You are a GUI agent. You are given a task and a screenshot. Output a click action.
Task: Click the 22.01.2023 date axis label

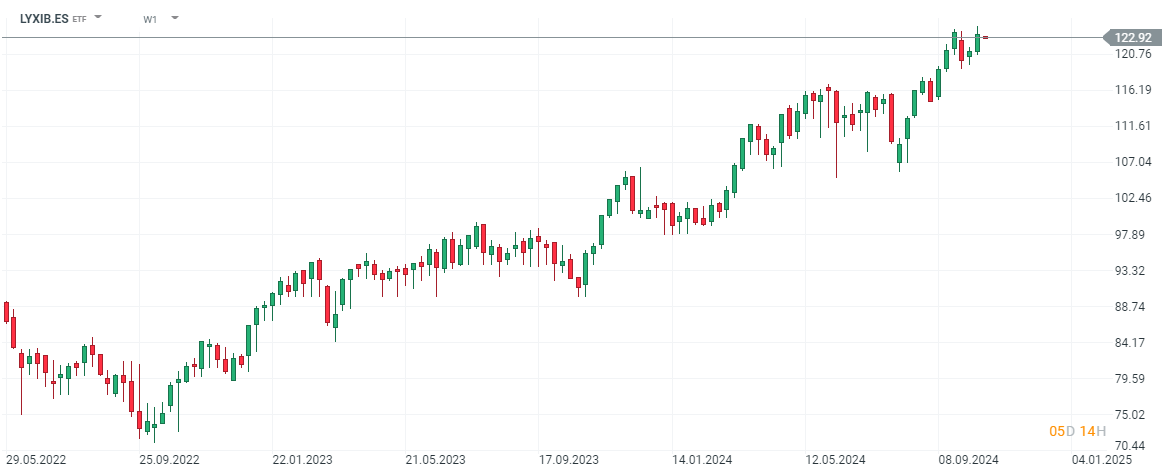pos(303,459)
